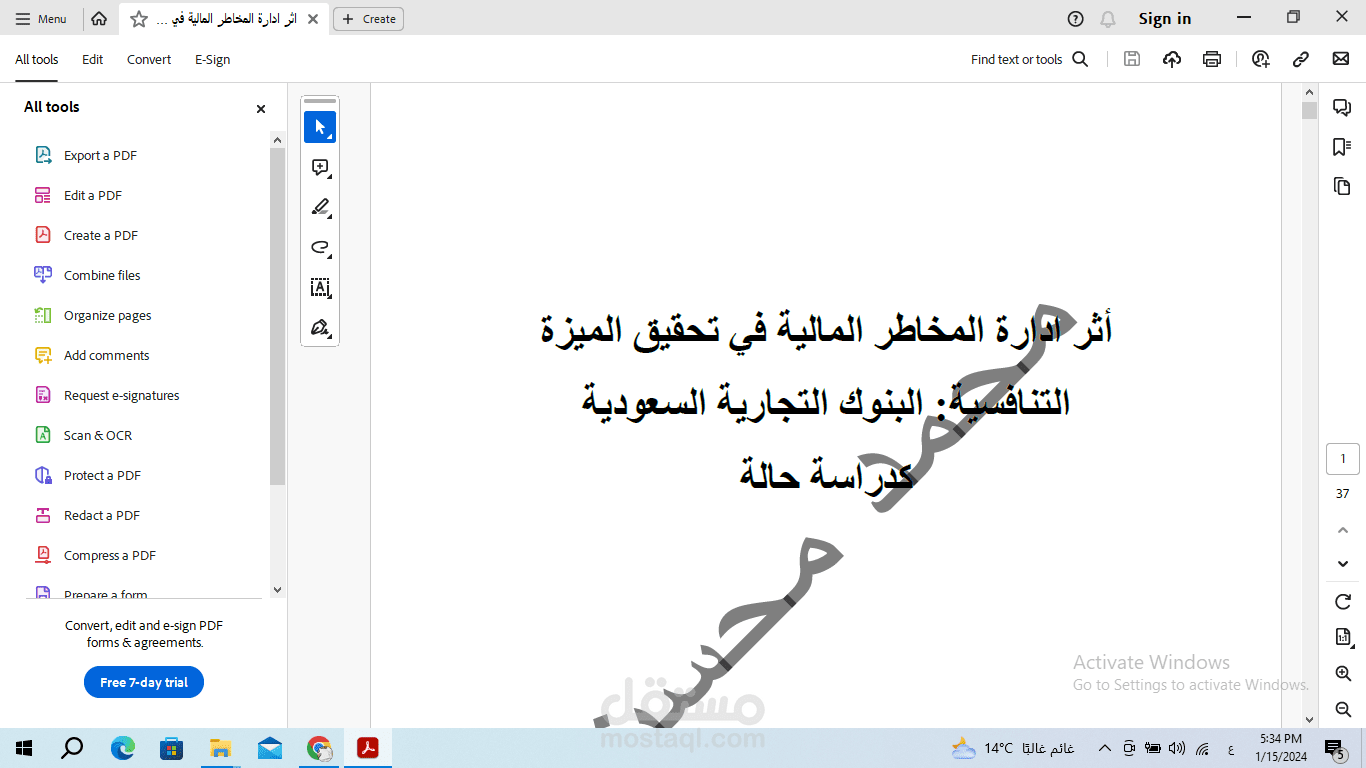Open the E-Sign tab

point(212,59)
